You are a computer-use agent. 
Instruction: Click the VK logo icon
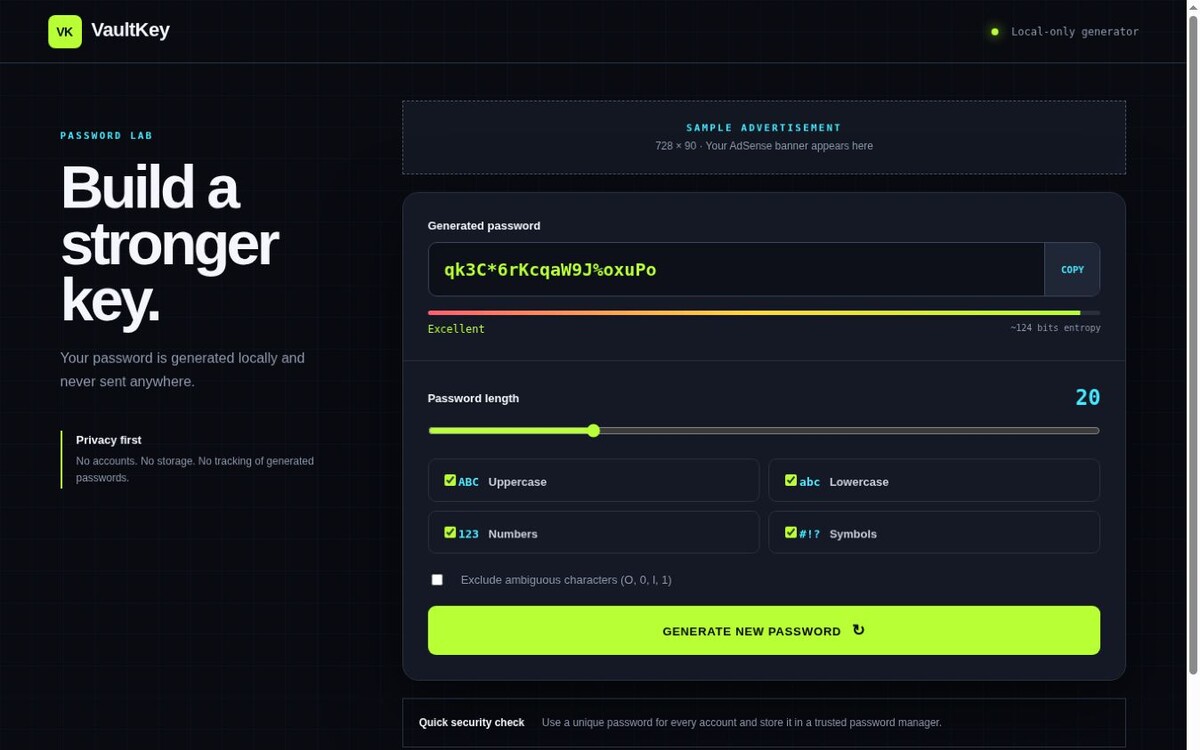pyautogui.click(x=65, y=31)
